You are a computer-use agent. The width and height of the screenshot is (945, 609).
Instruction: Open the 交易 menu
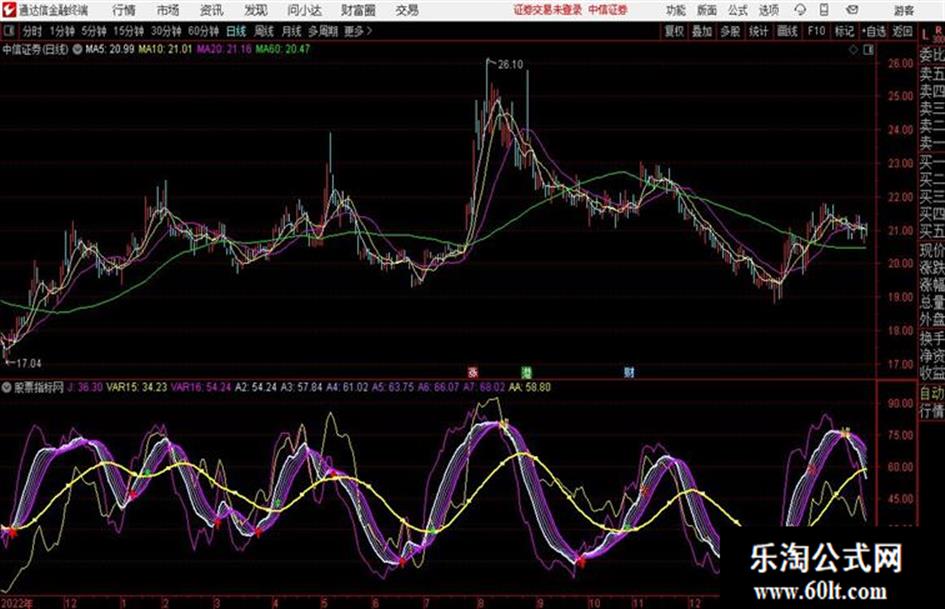point(407,10)
